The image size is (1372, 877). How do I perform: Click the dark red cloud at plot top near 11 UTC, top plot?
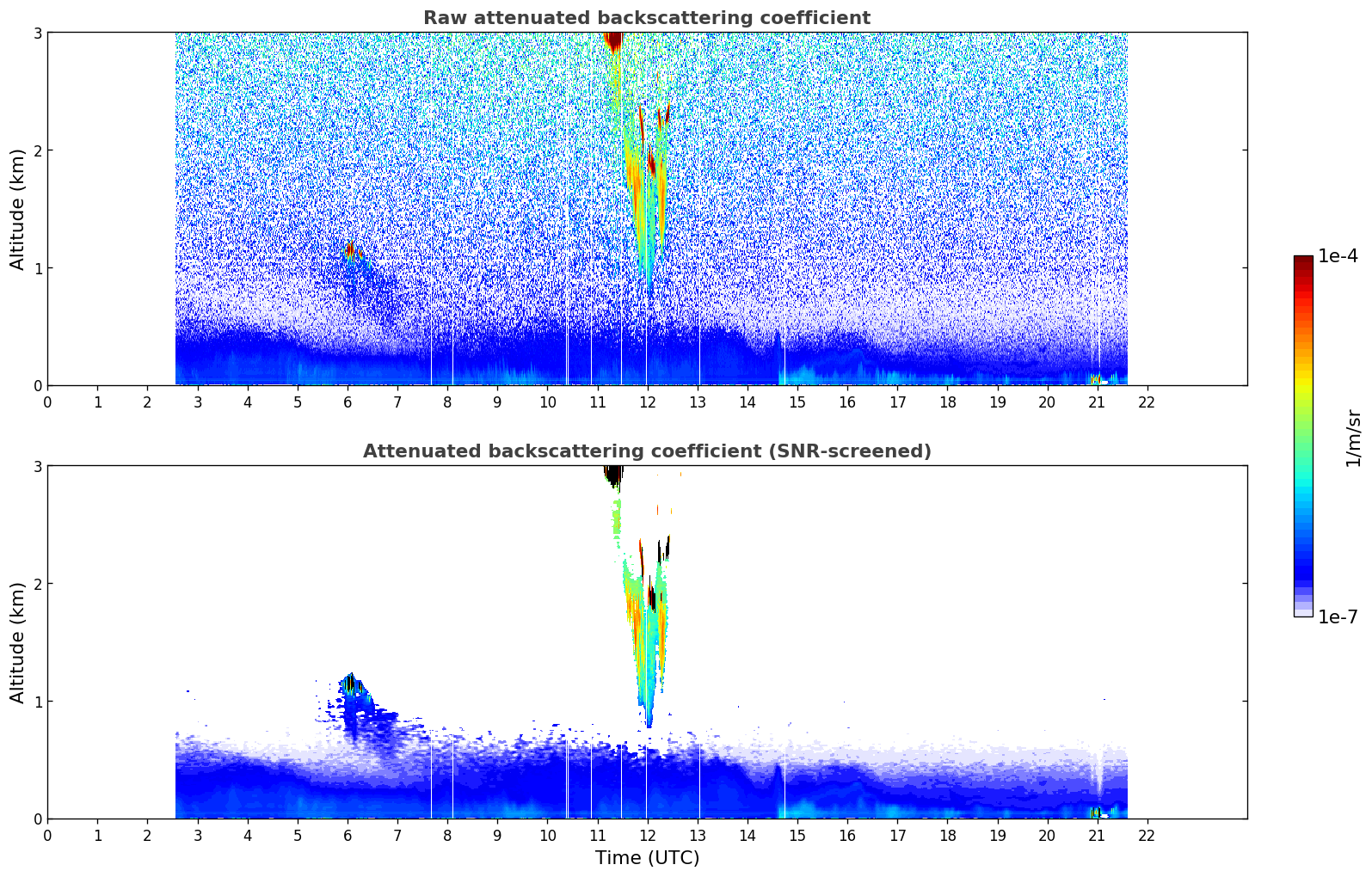[x=612, y=40]
